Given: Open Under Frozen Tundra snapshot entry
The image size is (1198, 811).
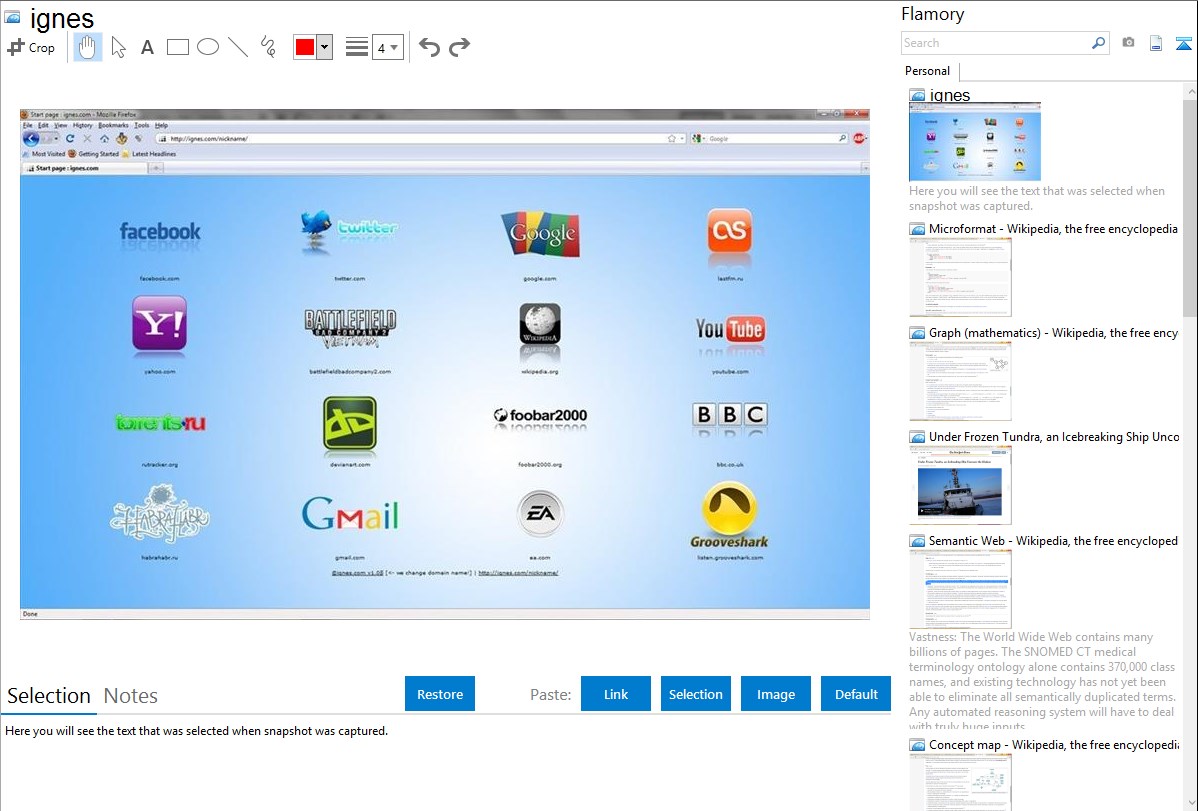Looking at the screenshot, I should (x=1054, y=436).
